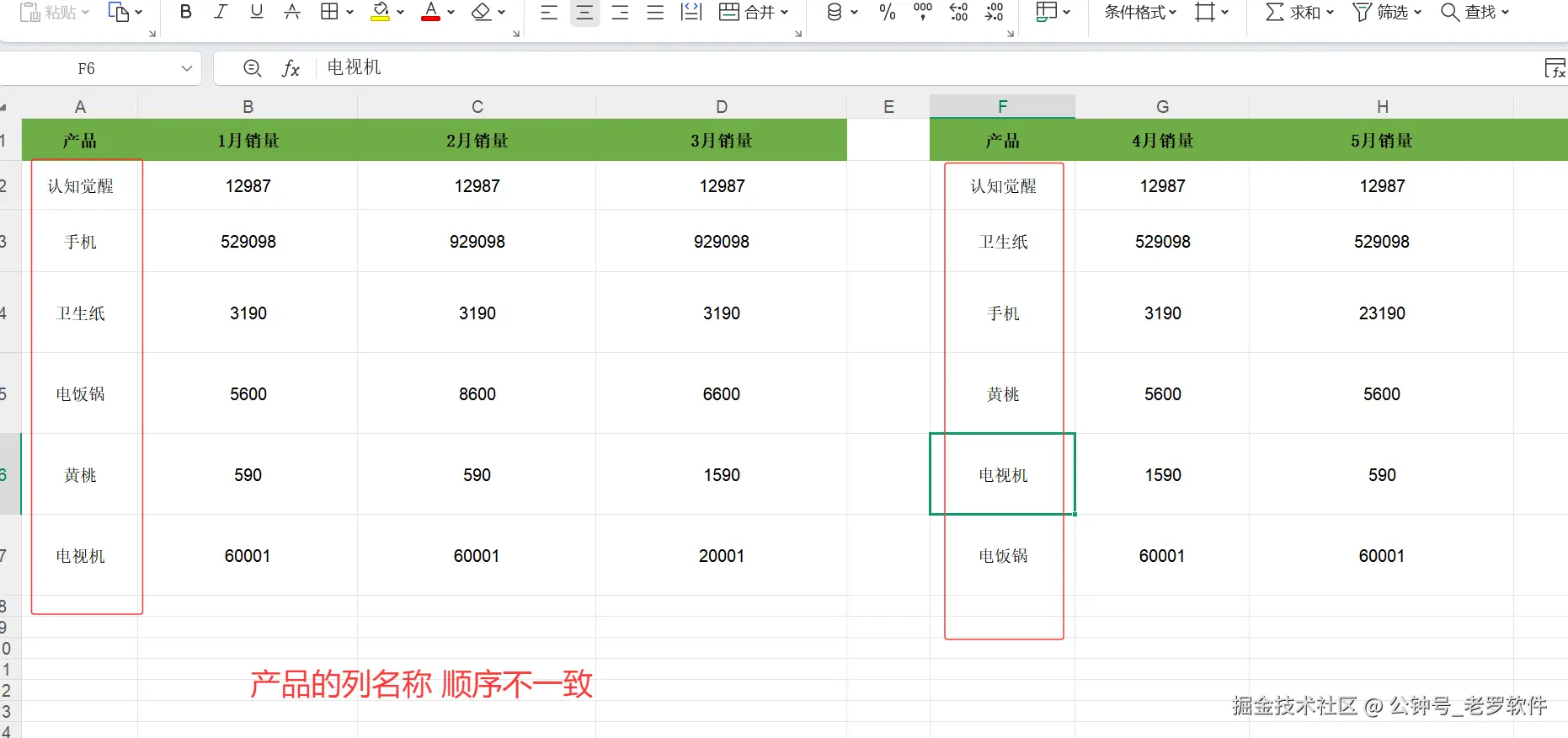Click the 粘贴 paste button

click(x=48, y=12)
